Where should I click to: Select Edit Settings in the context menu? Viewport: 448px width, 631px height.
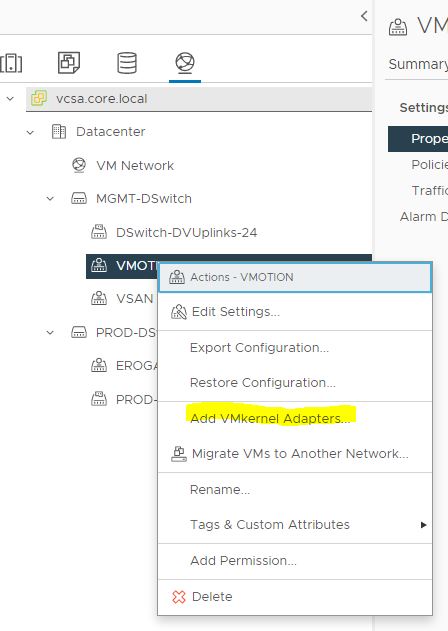coord(235,312)
